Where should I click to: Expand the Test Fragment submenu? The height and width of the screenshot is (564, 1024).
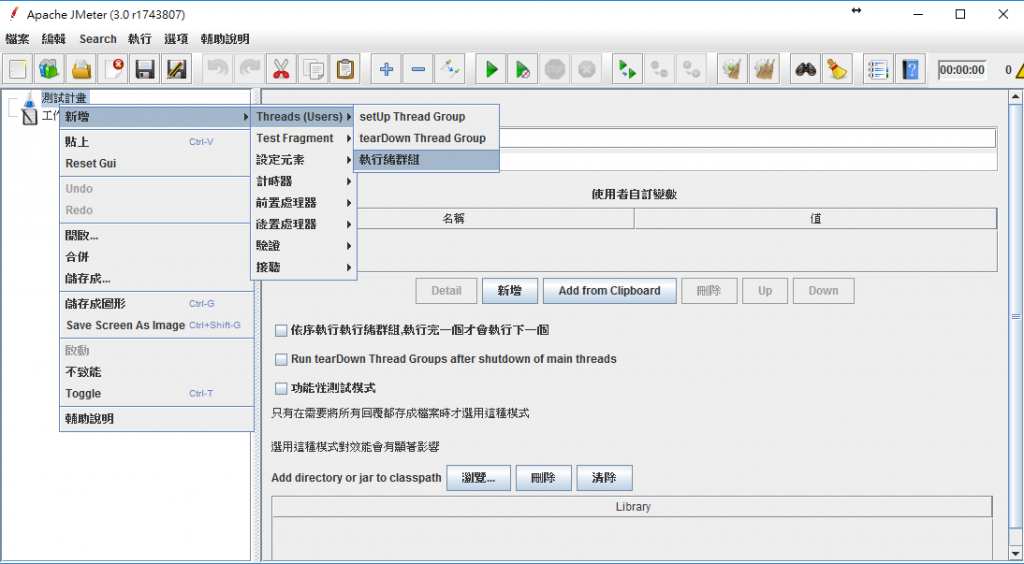point(304,138)
